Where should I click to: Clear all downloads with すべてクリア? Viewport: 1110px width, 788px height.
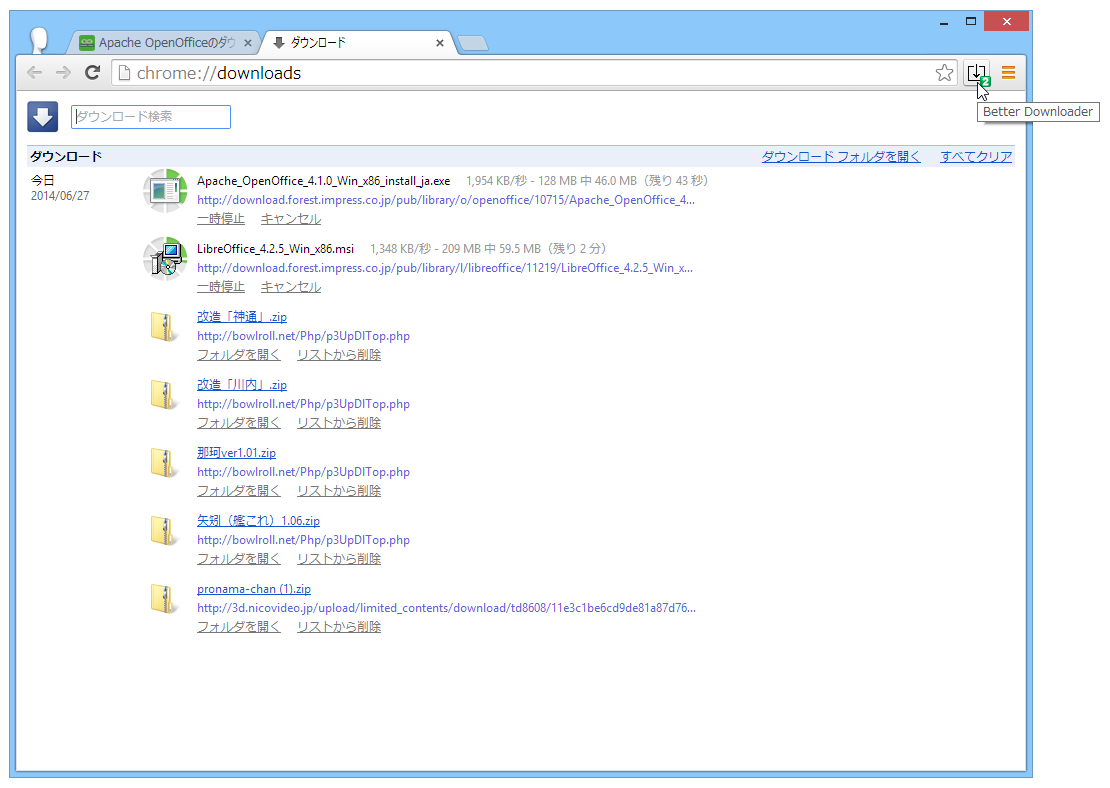(x=975, y=156)
